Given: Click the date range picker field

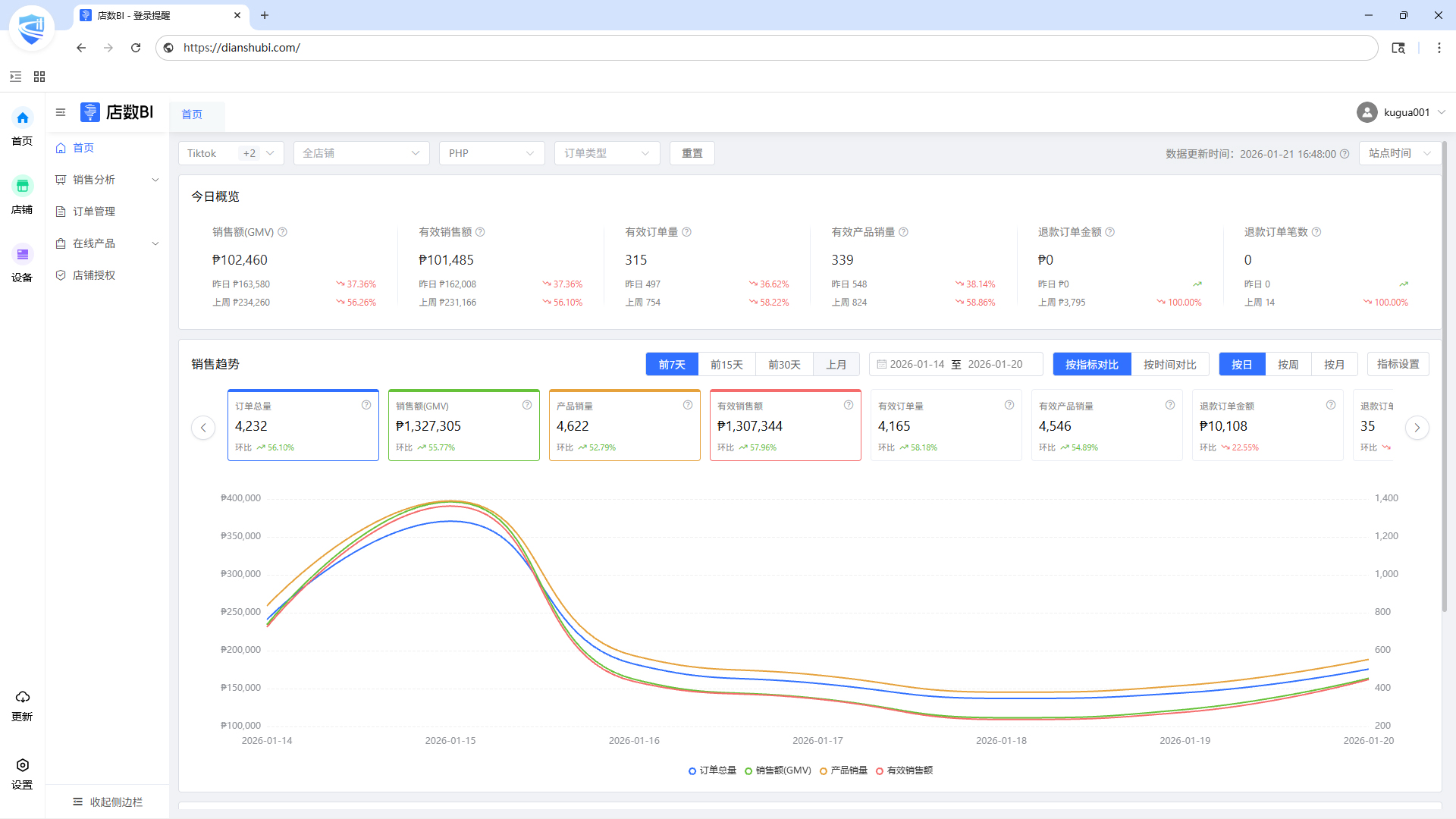Looking at the screenshot, I should [x=955, y=364].
